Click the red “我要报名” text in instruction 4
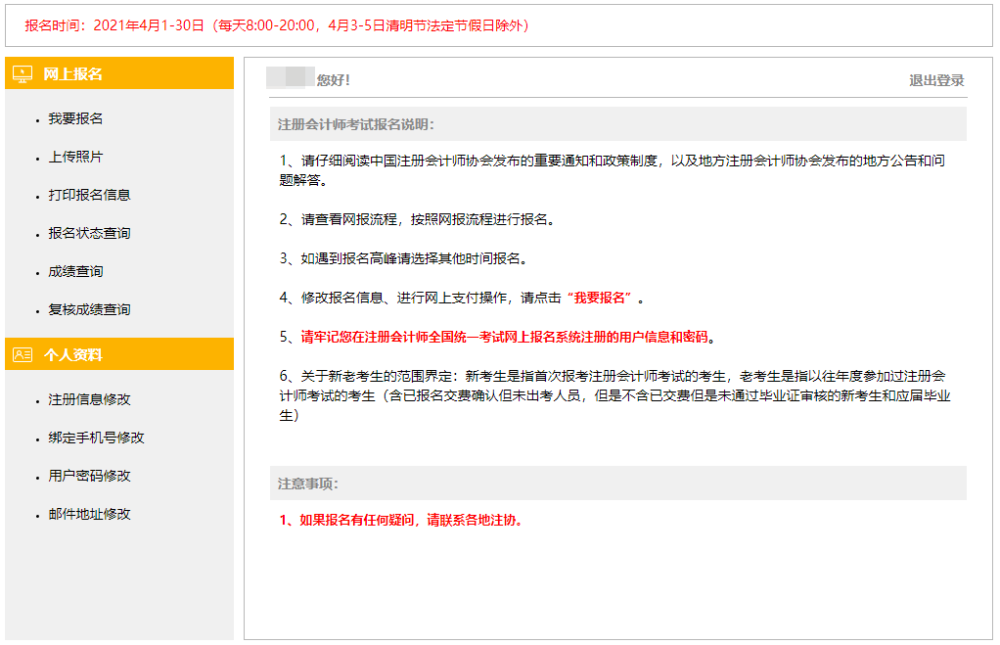Viewport: 1000px width, 645px height. click(x=602, y=298)
